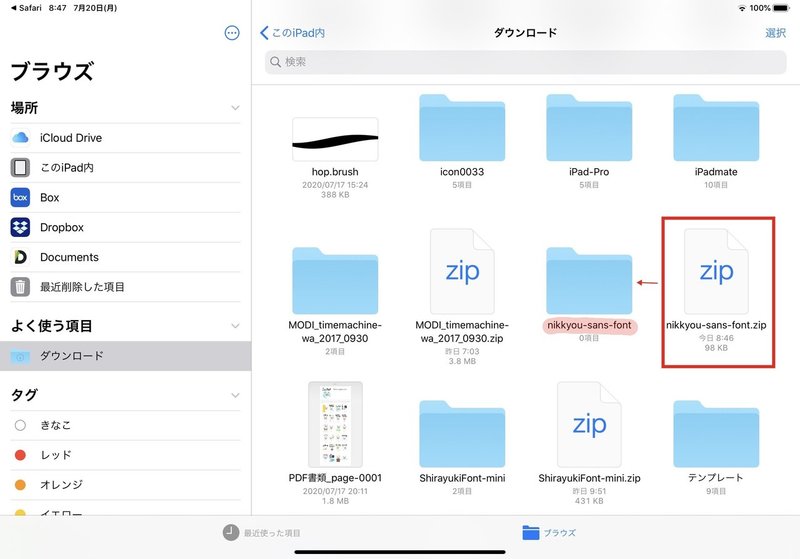Open the icon0033 folder
Image resolution: width=800 pixels, height=559 pixels.
pyautogui.click(x=462, y=128)
